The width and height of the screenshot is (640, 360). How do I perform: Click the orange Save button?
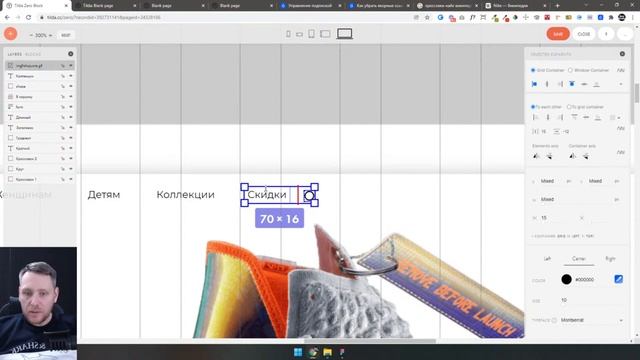[558, 34]
